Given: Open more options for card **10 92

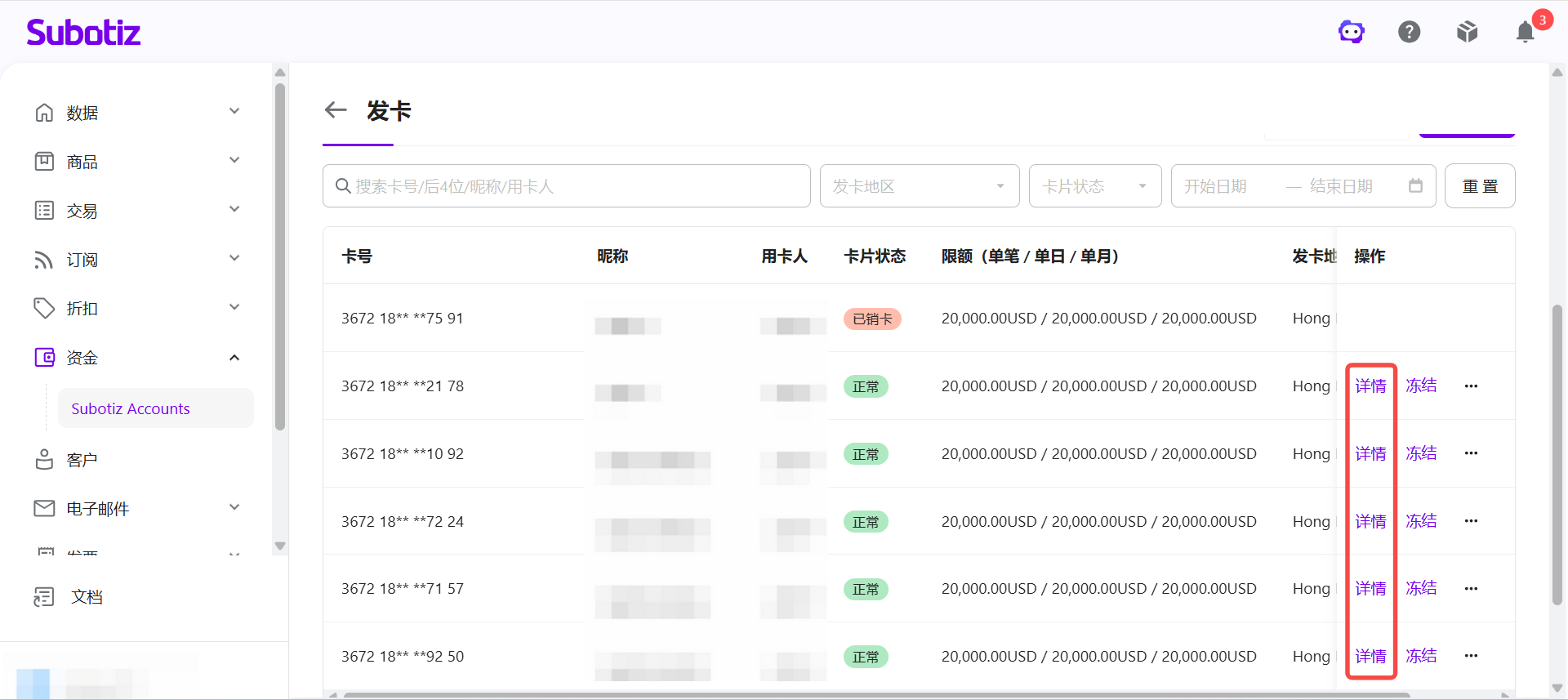Looking at the screenshot, I should [1471, 453].
